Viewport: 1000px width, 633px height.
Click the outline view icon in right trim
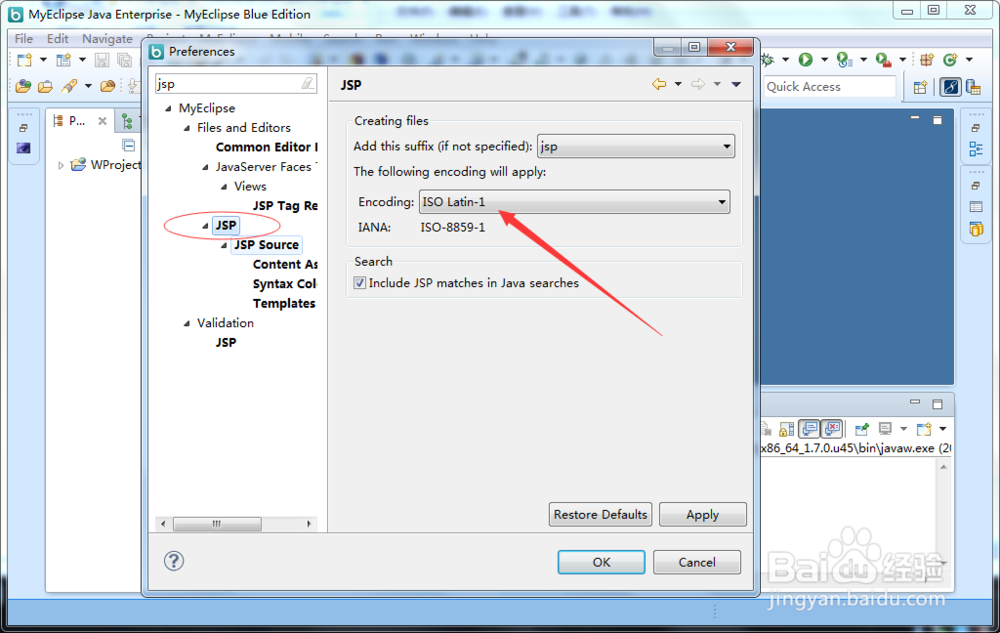point(976,149)
